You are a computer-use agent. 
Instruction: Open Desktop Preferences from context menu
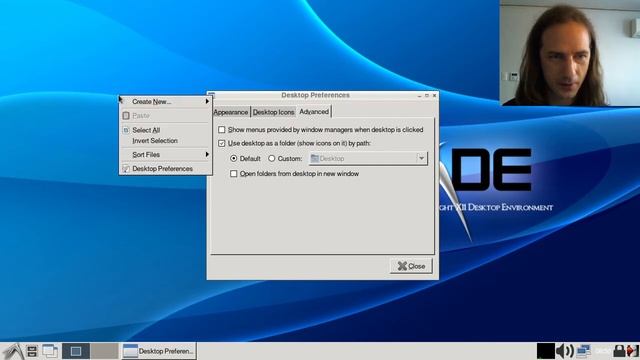click(x=165, y=169)
